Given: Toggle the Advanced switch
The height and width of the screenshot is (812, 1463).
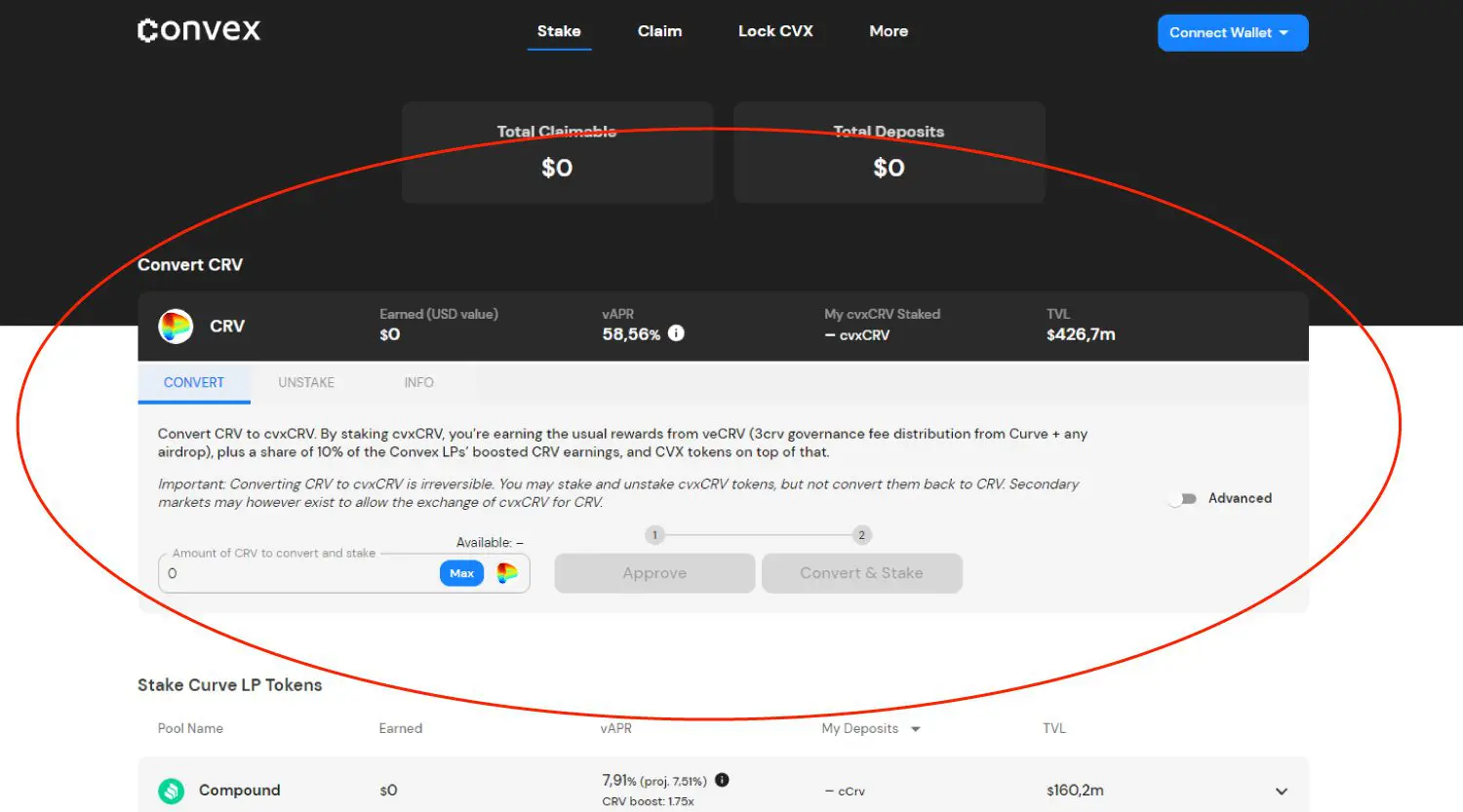Looking at the screenshot, I should (x=1183, y=498).
